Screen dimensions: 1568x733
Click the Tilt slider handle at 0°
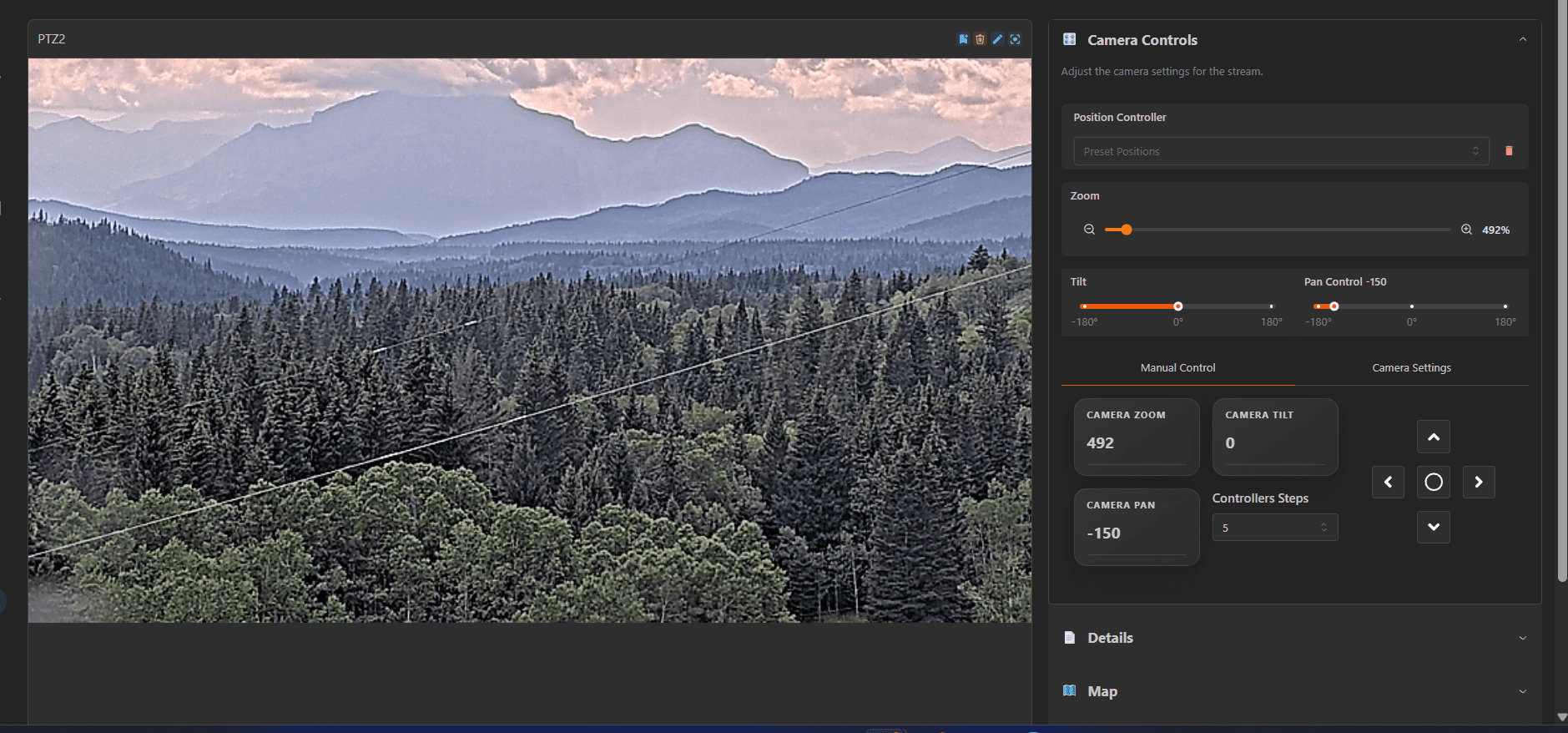coord(1177,306)
